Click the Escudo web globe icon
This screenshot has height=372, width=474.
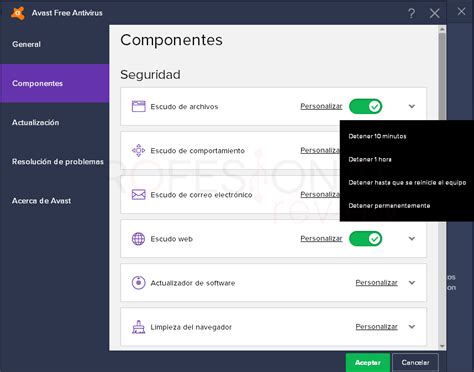coord(138,239)
